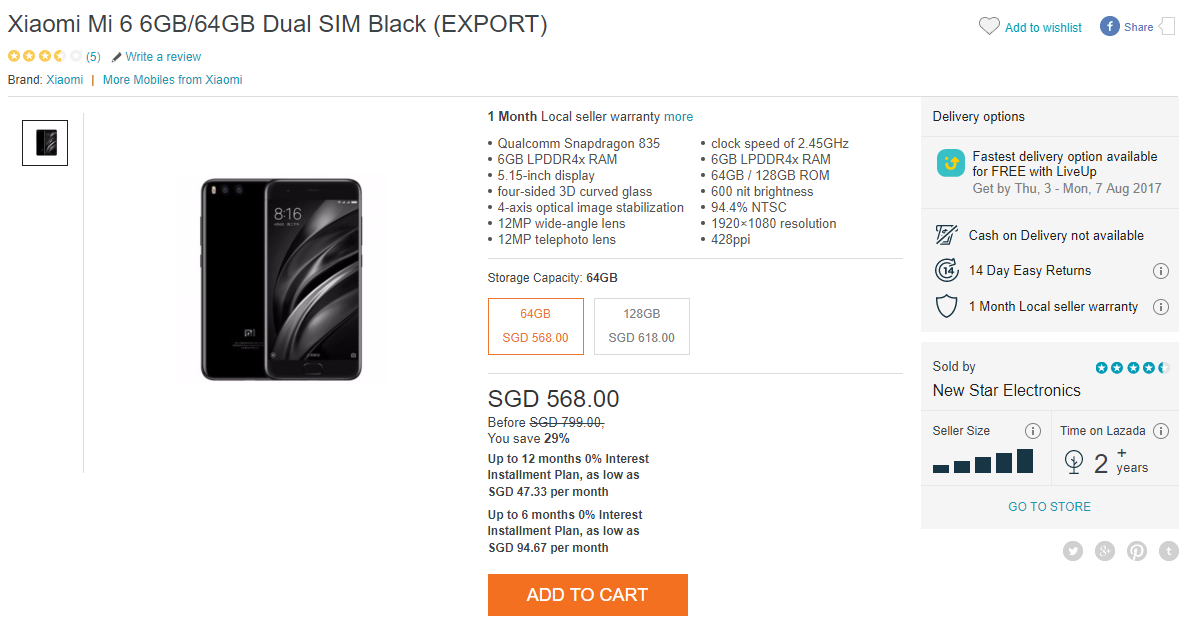The height and width of the screenshot is (626, 1190).
Task: Click the seller warranty shield icon
Action: [x=944, y=306]
